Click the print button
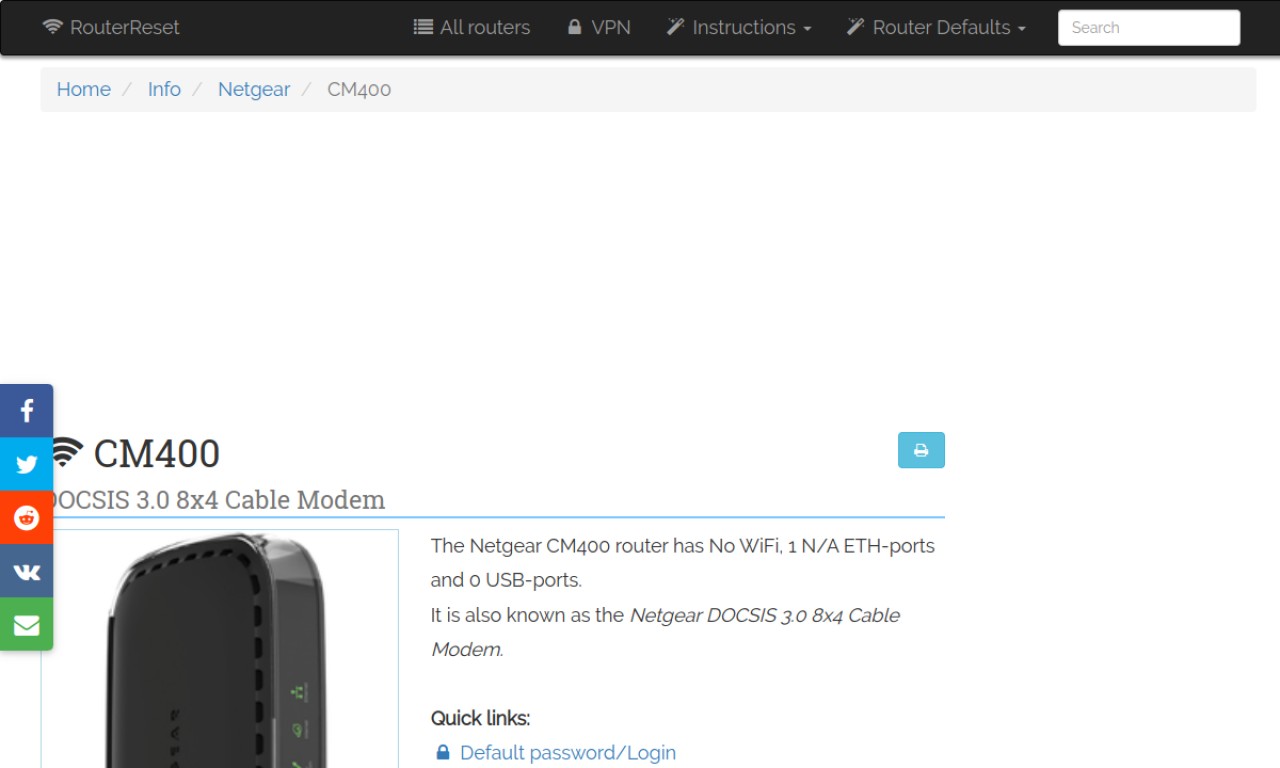 pyautogui.click(x=921, y=450)
